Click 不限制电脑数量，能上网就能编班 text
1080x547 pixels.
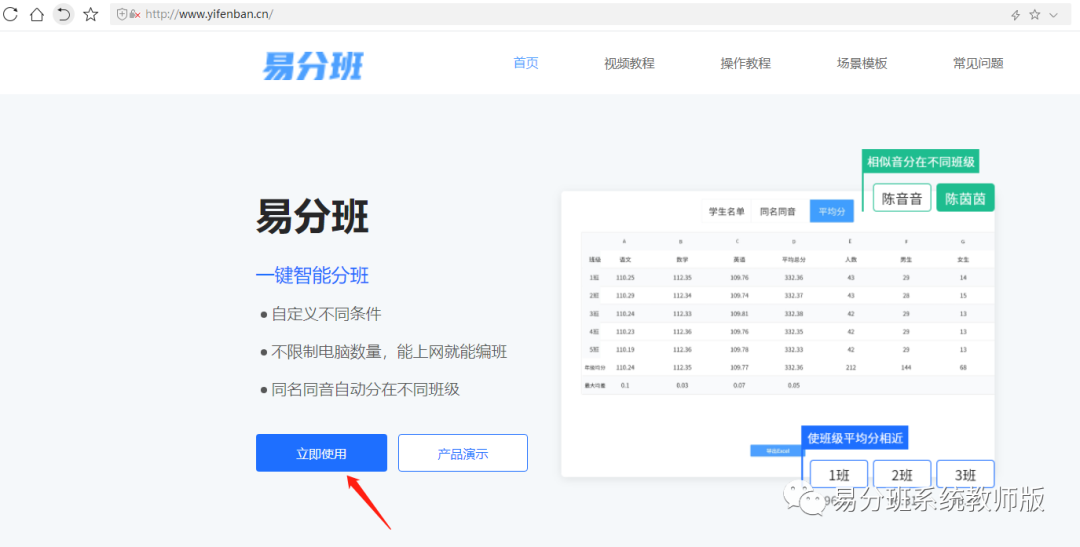(x=388, y=352)
